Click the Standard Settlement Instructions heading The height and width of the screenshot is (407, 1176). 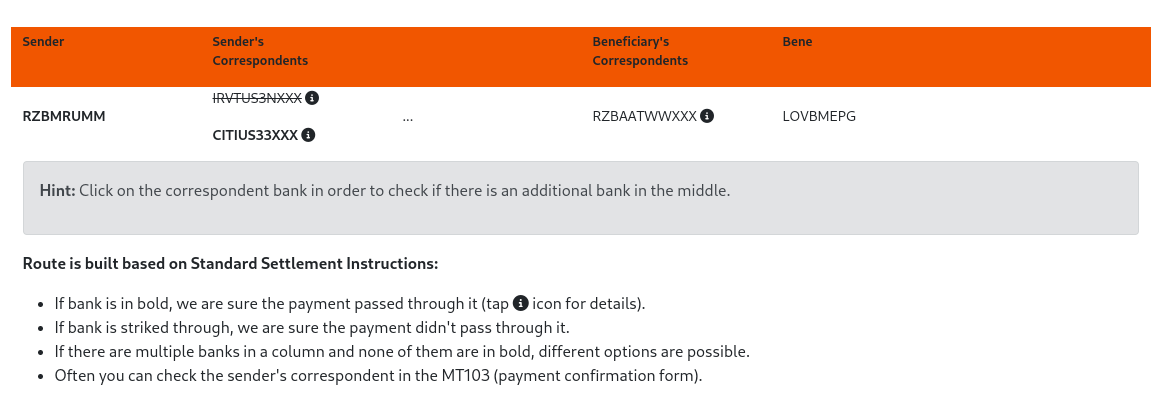(230, 265)
